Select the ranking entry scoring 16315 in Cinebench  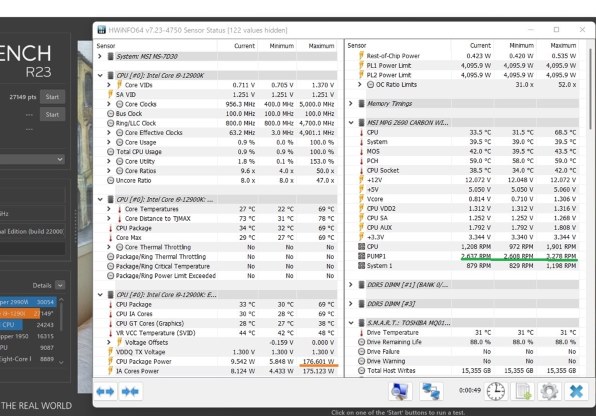pos(28,336)
